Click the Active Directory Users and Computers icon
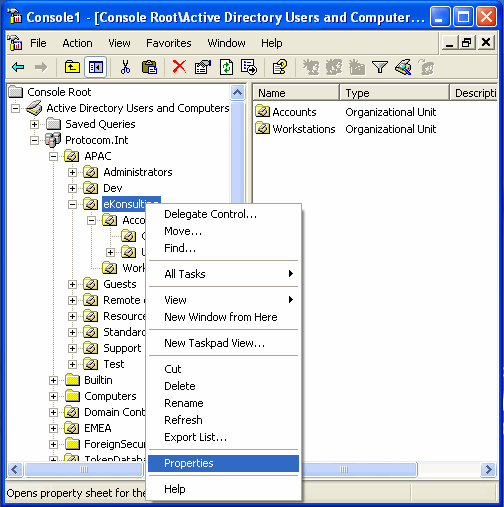The height and width of the screenshot is (507, 504). point(34,108)
